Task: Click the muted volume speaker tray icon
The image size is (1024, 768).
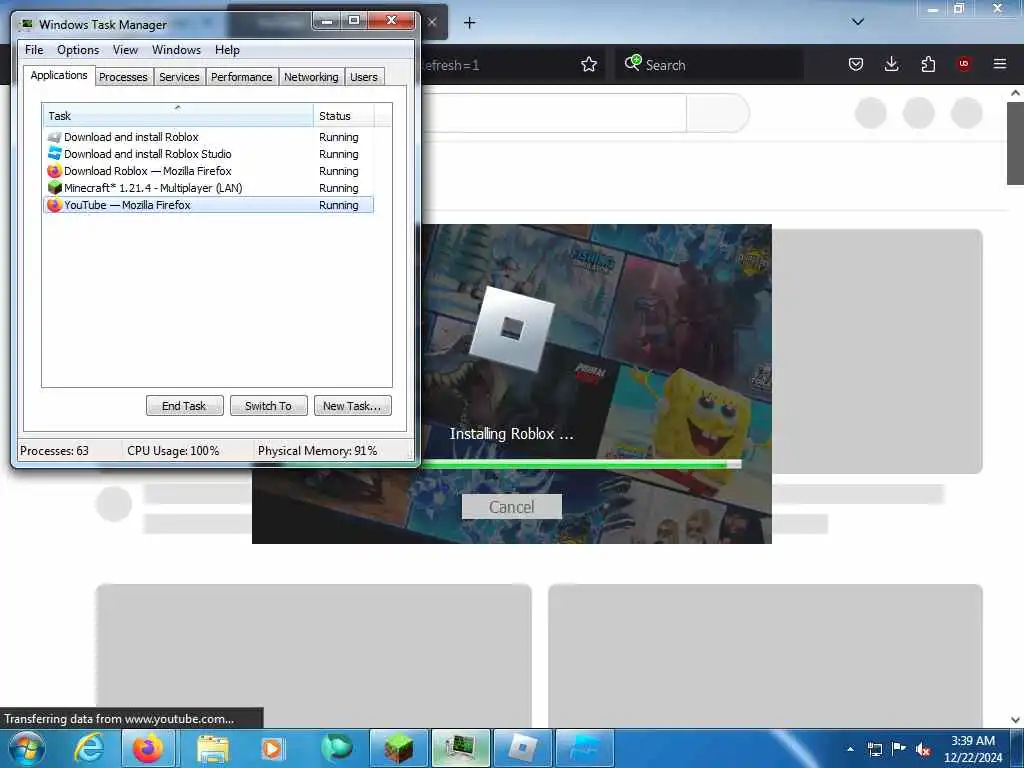Action: pyautogui.click(x=923, y=749)
